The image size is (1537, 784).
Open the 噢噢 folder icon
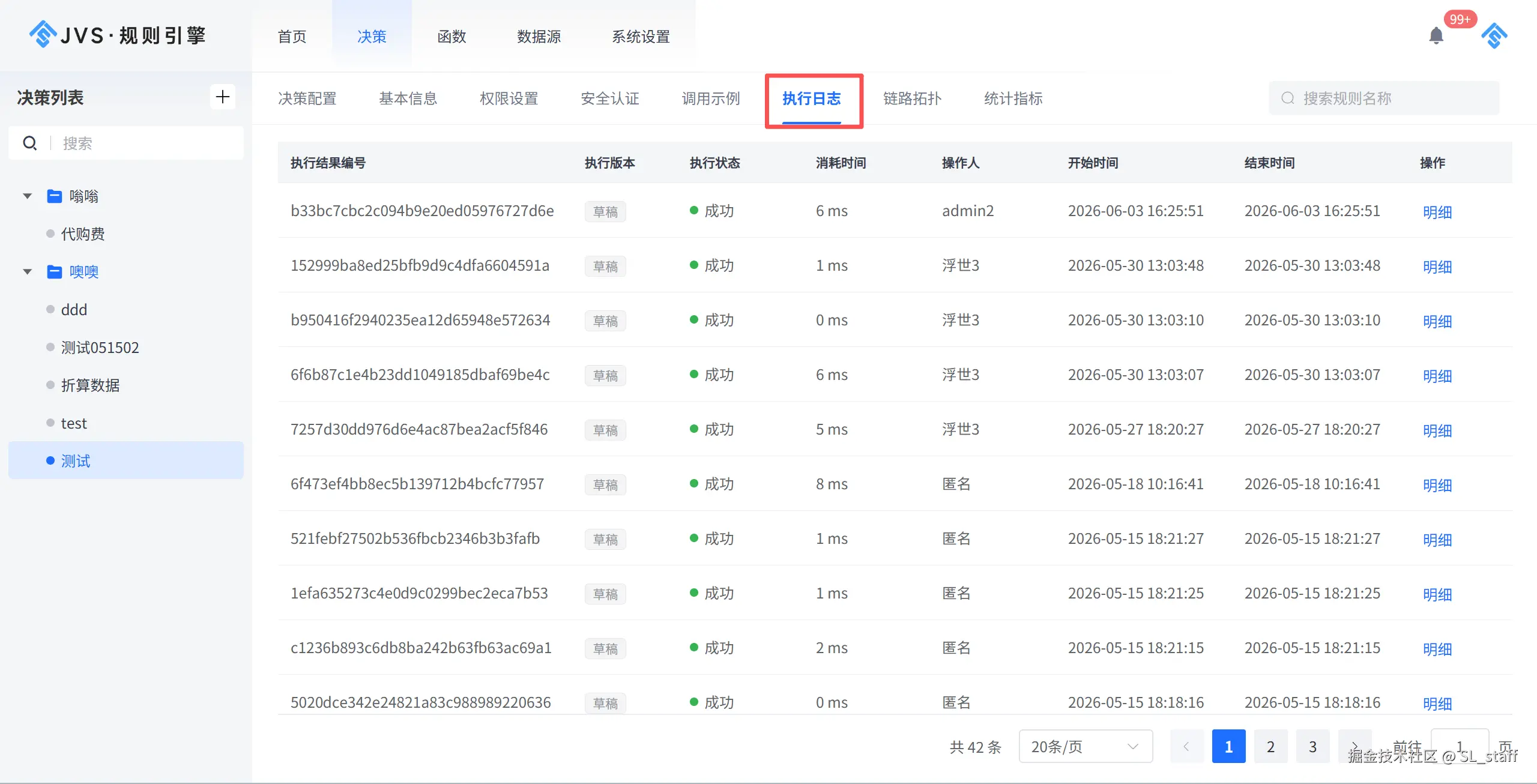coord(55,272)
